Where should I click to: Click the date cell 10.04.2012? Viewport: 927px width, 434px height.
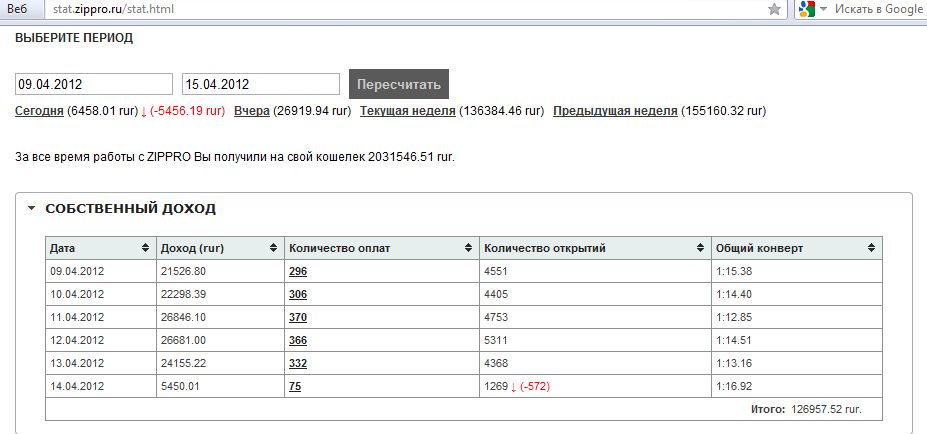[x=77, y=294]
